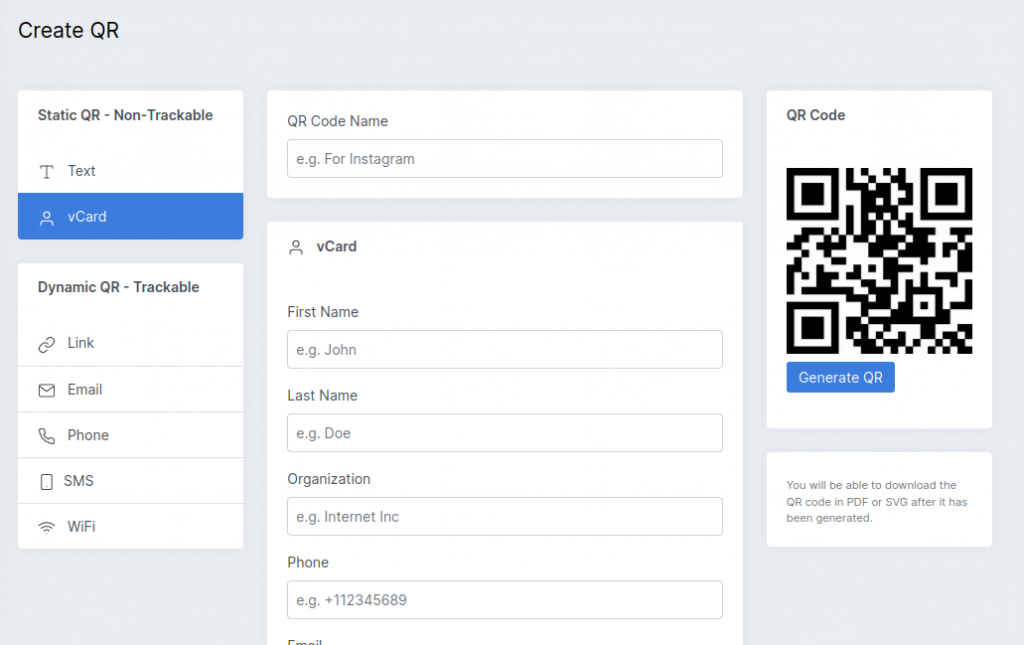Screen dimensions: 1024x645
Task: Click the person icon beside vCard form heading
Action: (x=296, y=247)
